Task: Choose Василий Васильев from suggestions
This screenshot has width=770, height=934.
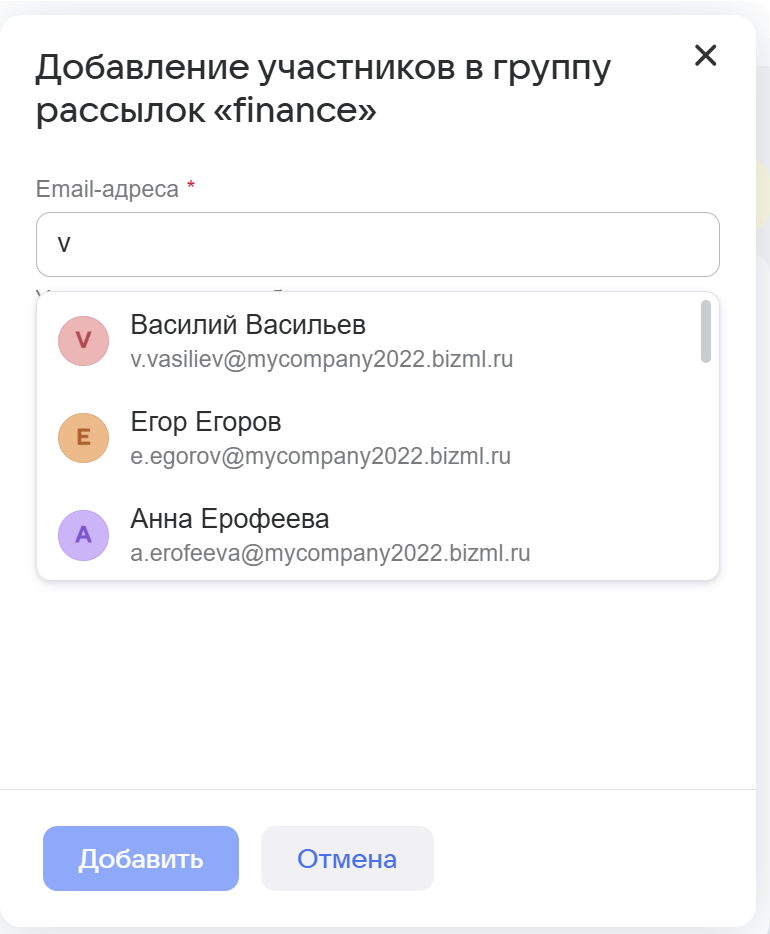Action: point(248,326)
